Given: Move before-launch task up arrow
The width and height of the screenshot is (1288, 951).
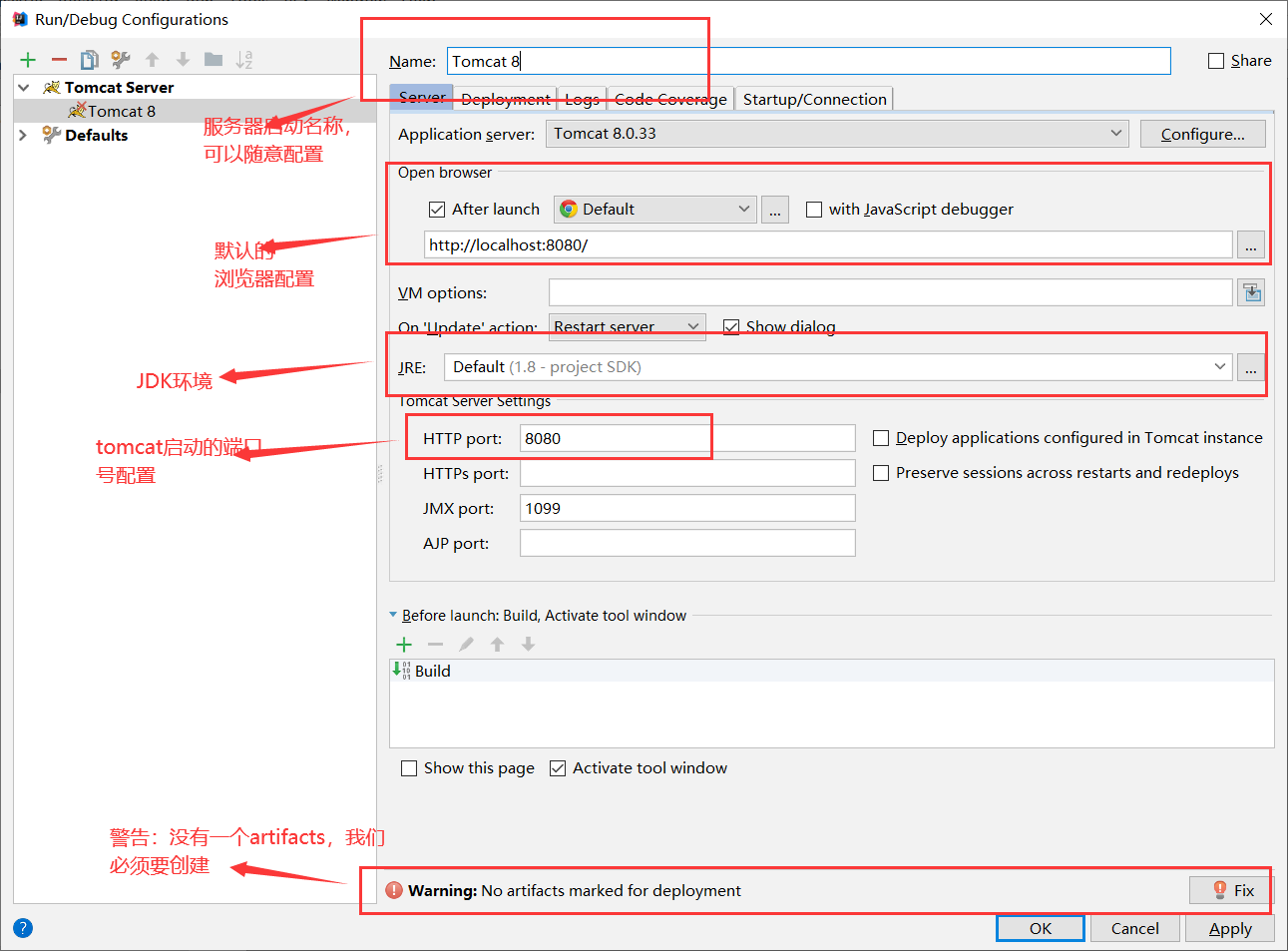Looking at the screenshot, I should pyautogui.click(x=497, y=645).
